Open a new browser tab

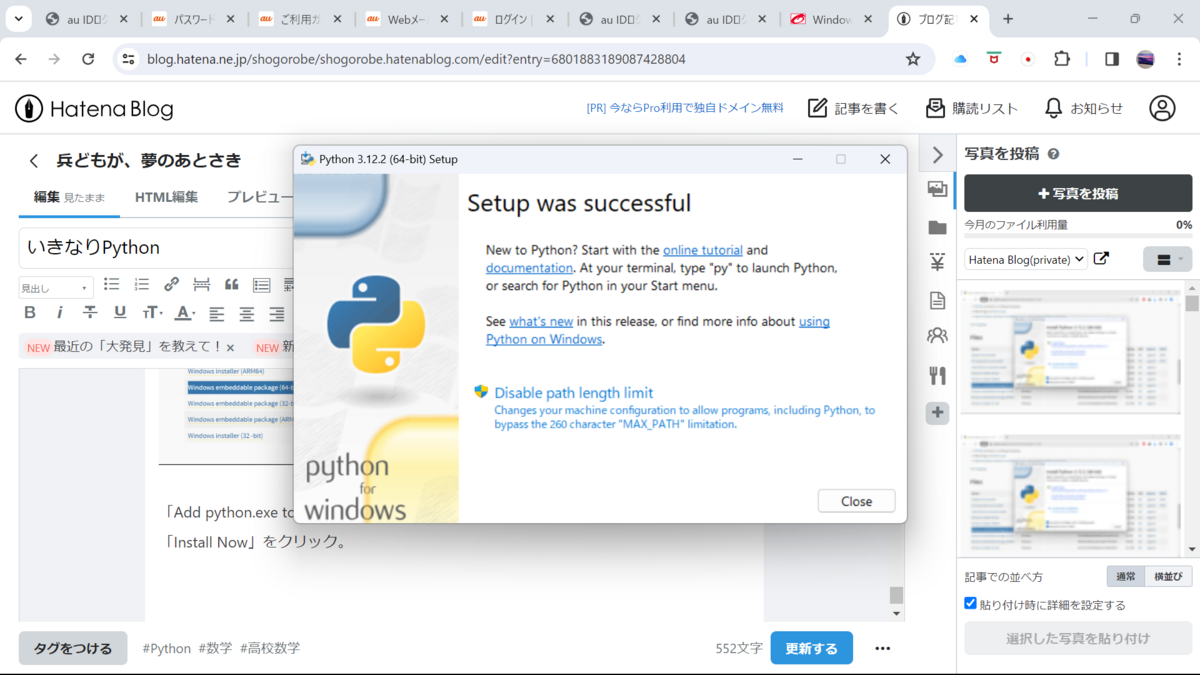click(1008, 19)
